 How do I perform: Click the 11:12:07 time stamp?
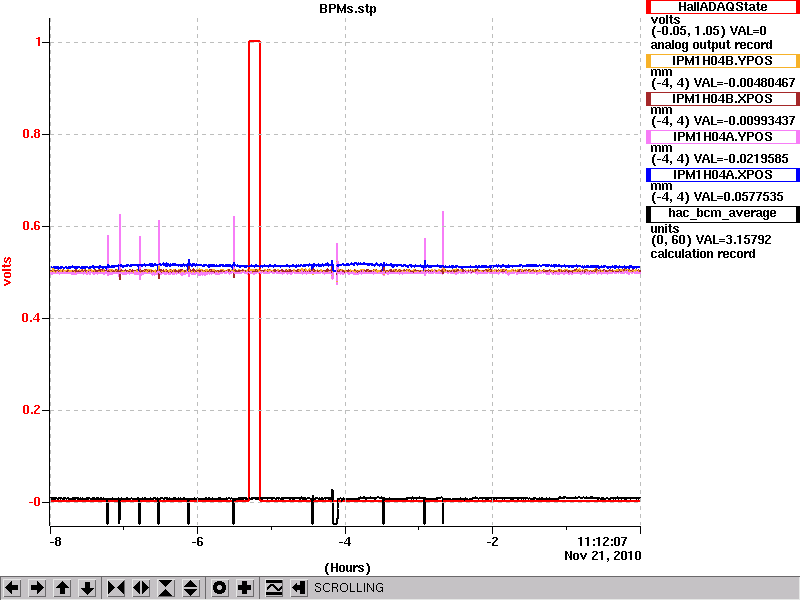point(602,542)
